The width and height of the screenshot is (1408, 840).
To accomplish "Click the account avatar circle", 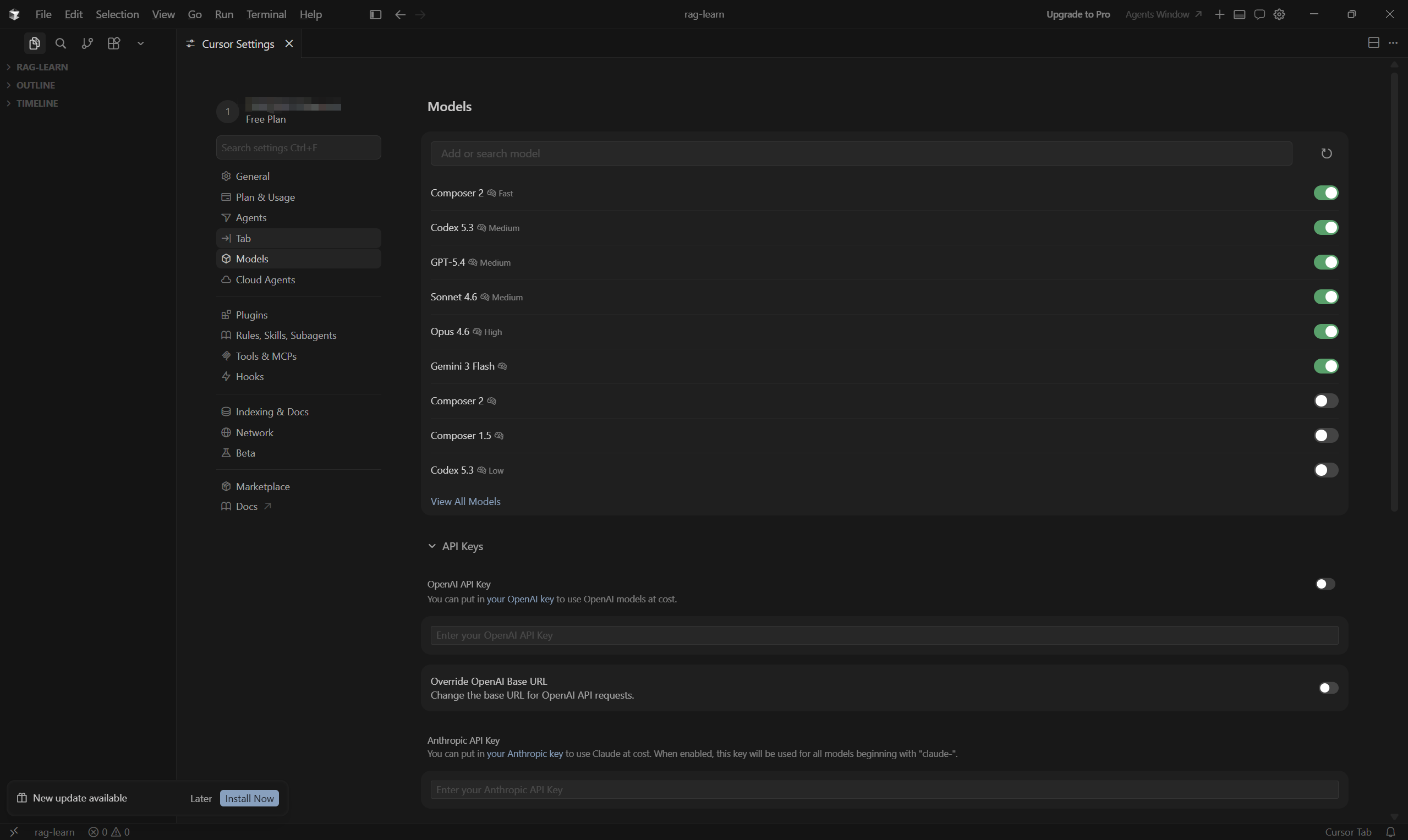I will click(228, 112).
